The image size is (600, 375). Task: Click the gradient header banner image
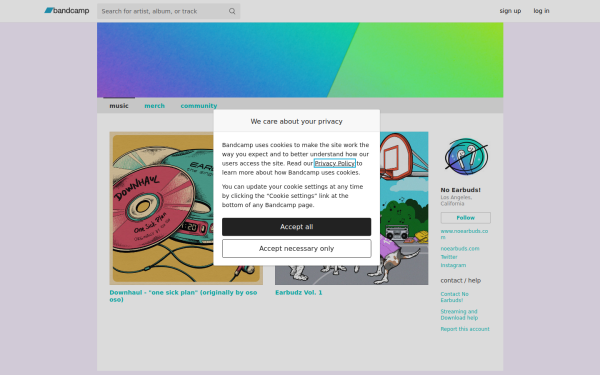[x=300, y=60]
